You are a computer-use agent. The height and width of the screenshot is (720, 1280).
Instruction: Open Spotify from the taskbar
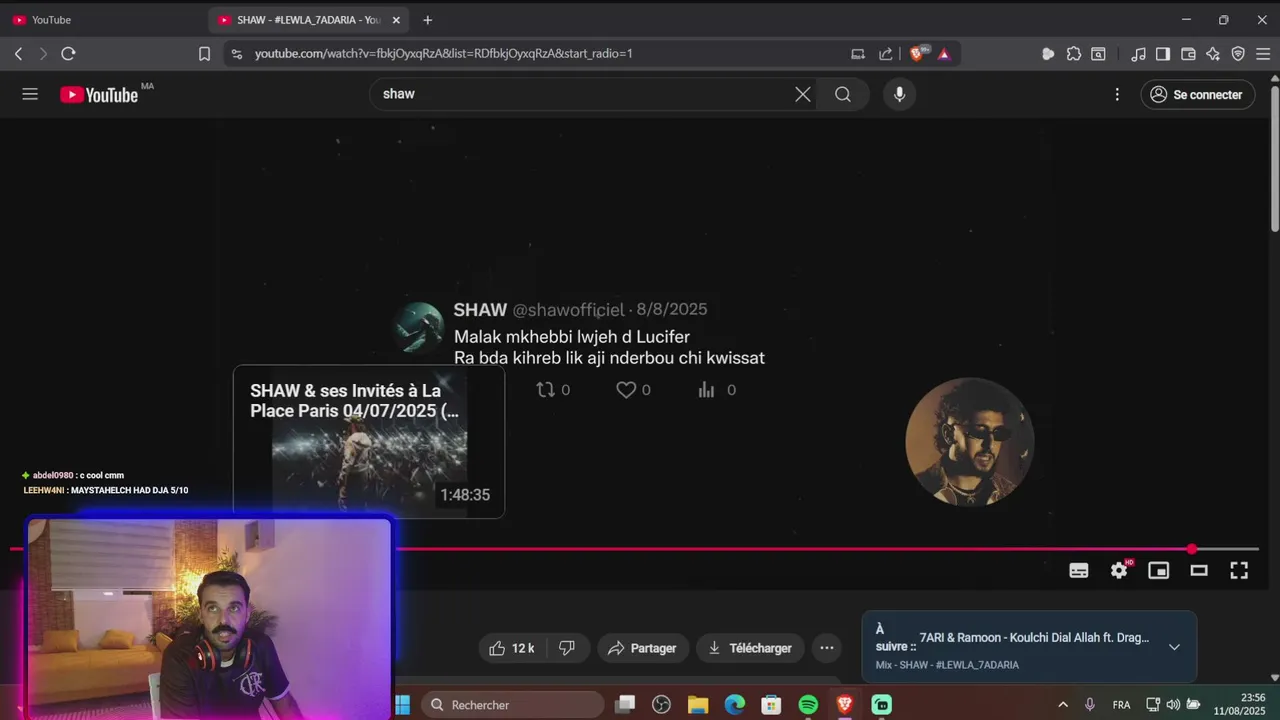coord(808,705)
